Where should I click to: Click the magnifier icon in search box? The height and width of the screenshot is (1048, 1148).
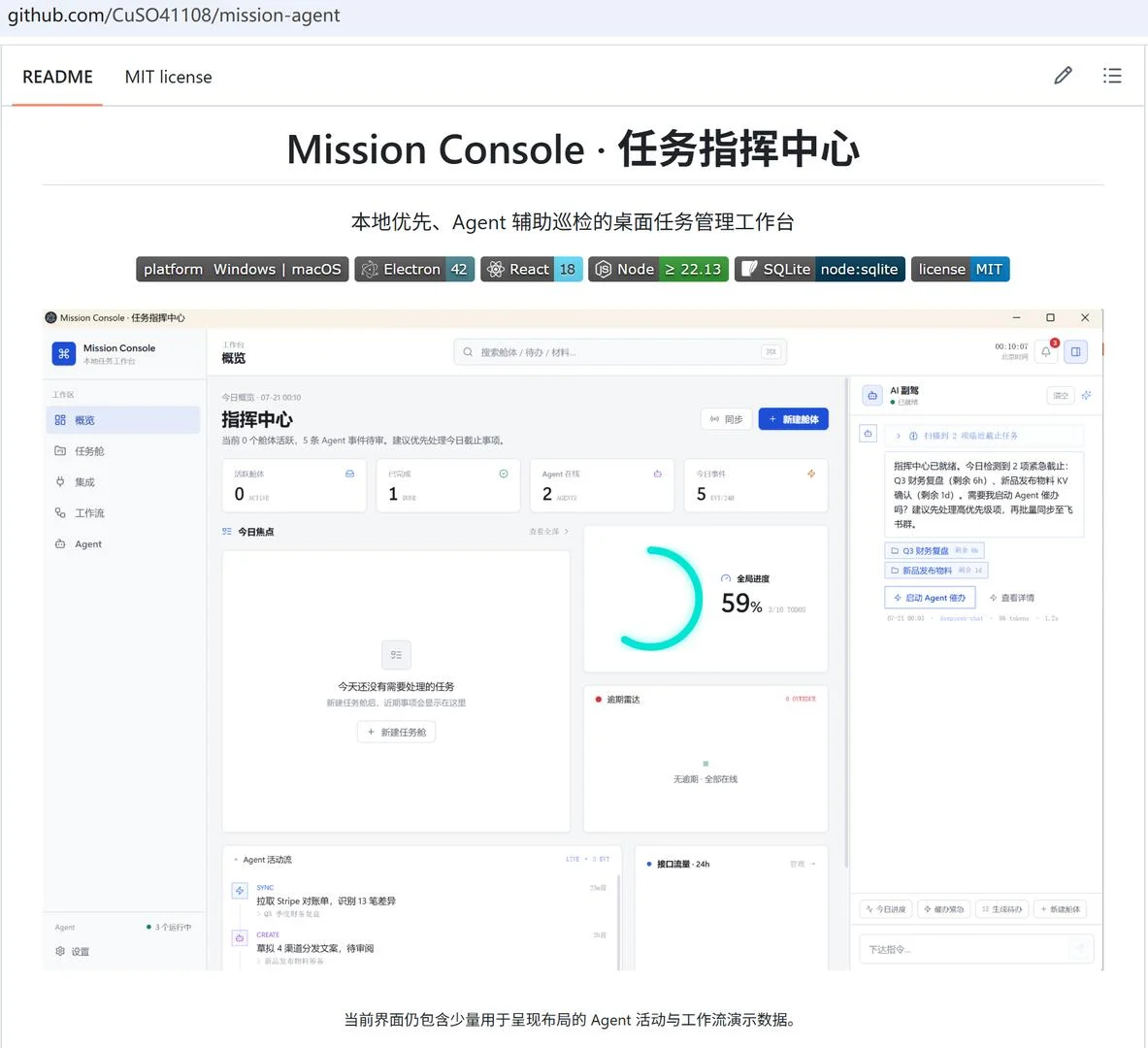click(468, 352)
